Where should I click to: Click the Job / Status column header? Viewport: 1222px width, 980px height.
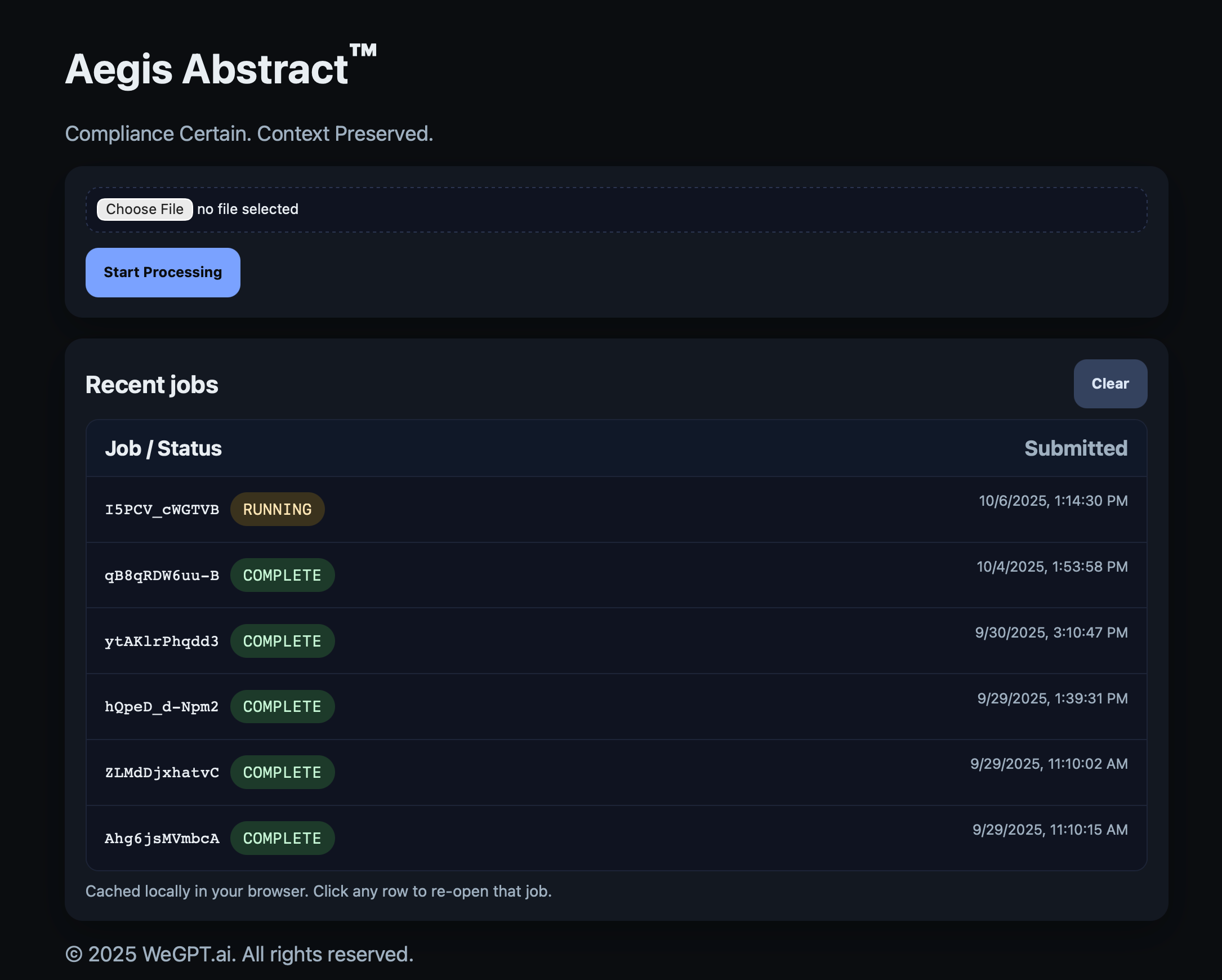pos(164,448)
